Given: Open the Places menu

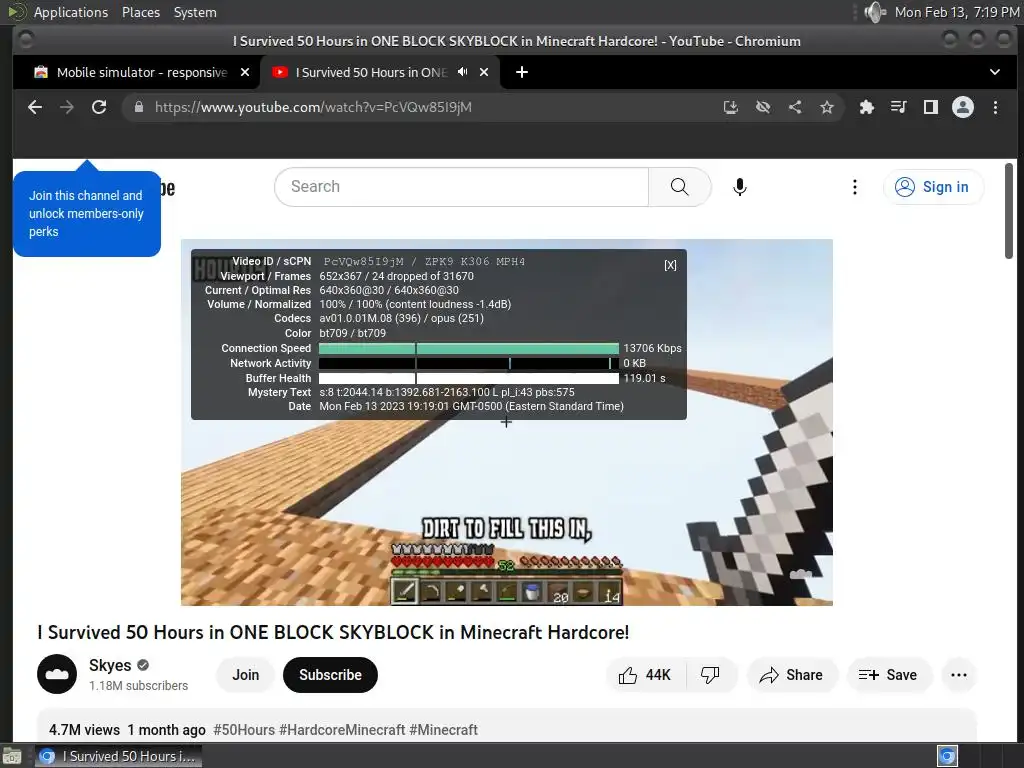Looking at the screenshot, I should click(140, 12).
